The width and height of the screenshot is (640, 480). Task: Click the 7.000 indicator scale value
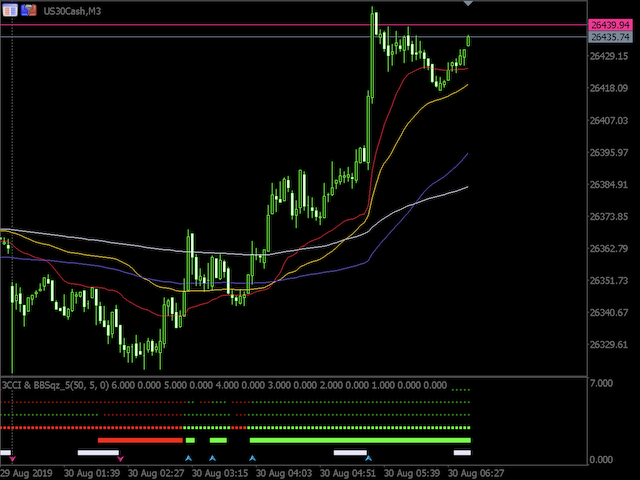click(602, 384)
